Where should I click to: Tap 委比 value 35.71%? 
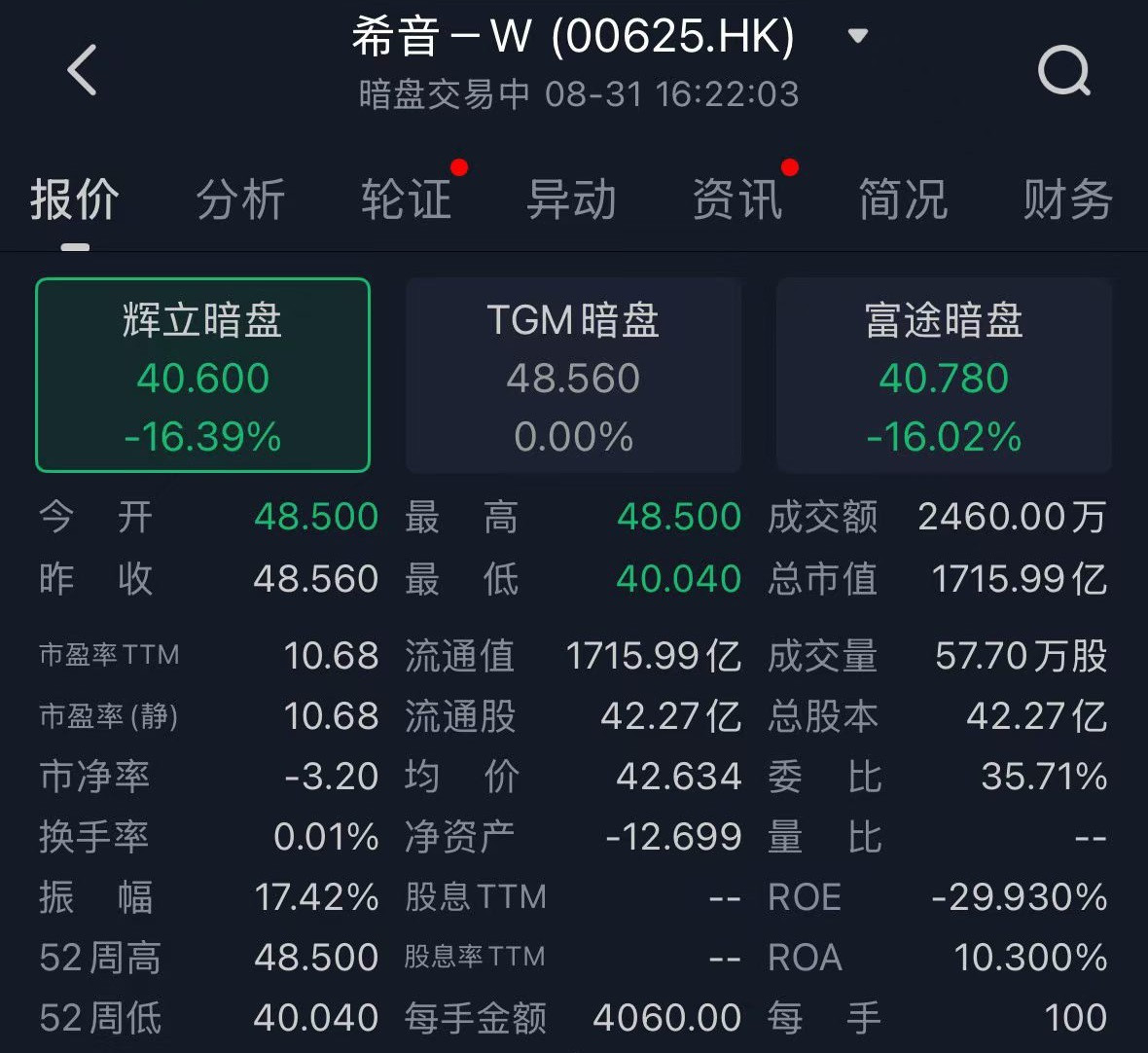point(1044,777)
